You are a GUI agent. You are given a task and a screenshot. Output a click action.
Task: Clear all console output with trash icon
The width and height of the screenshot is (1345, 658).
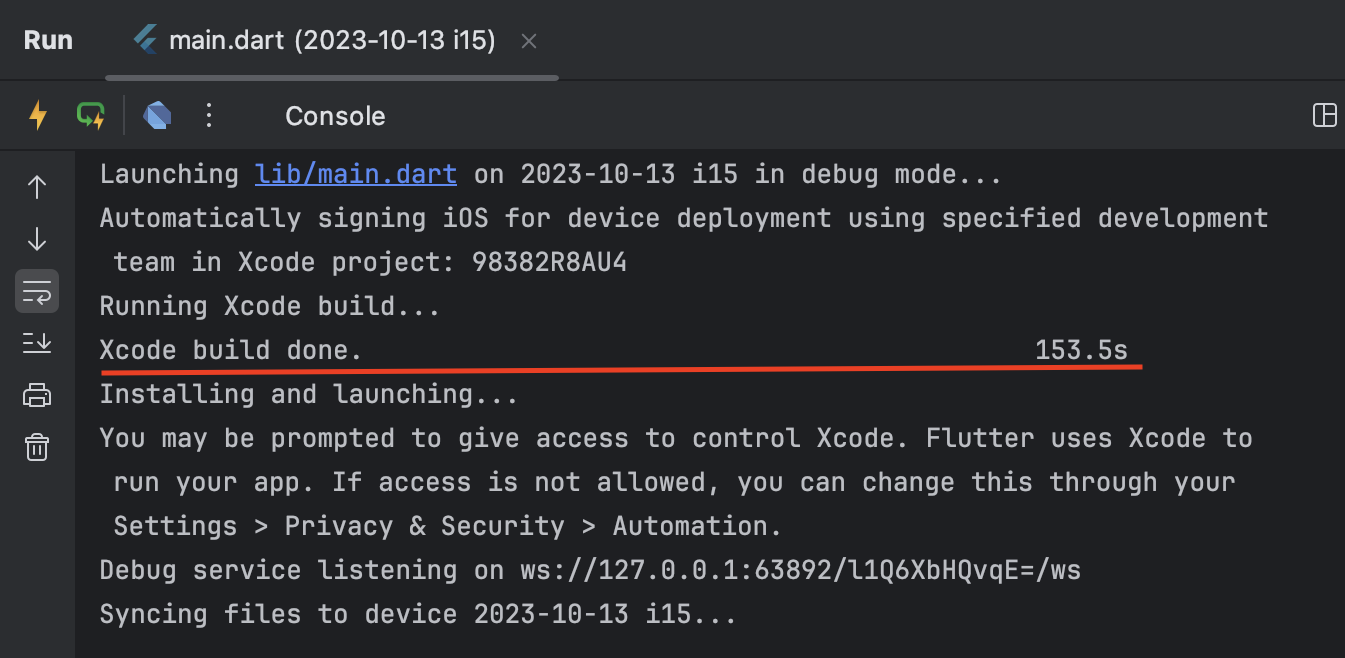(x=37, y=446)
